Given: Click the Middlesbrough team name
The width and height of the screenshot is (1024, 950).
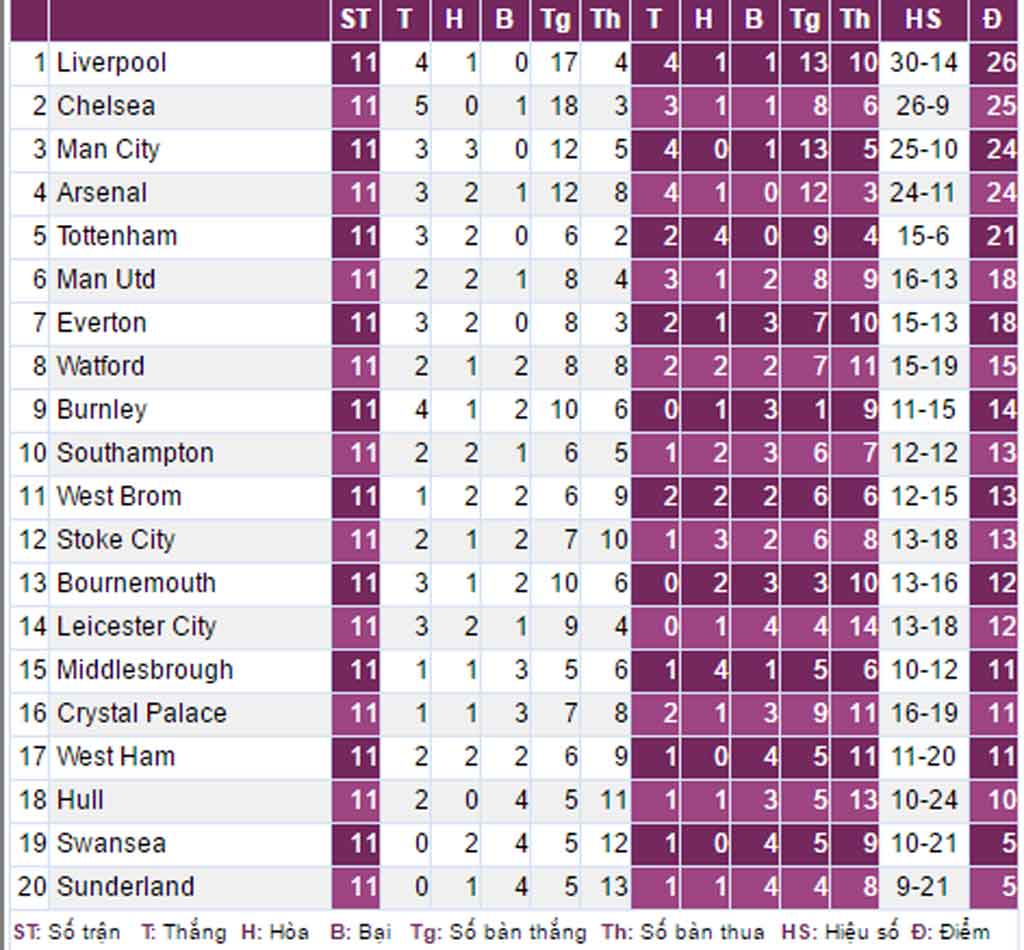Looking at the screenshot, I should click(145, 670).
